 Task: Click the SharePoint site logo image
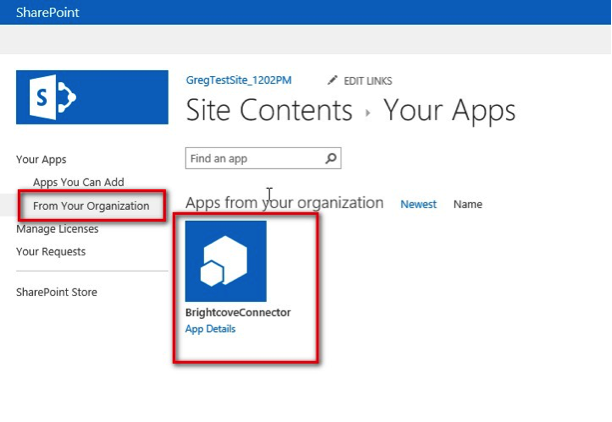pos(92,97)
